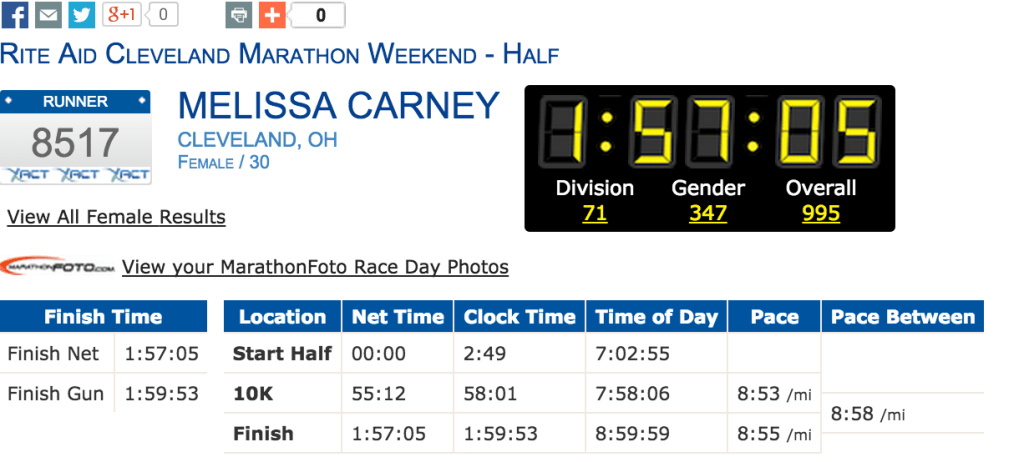Click the Time of Day column header
The width and height of the screenshot is (1024, 462).
[656, 317]
